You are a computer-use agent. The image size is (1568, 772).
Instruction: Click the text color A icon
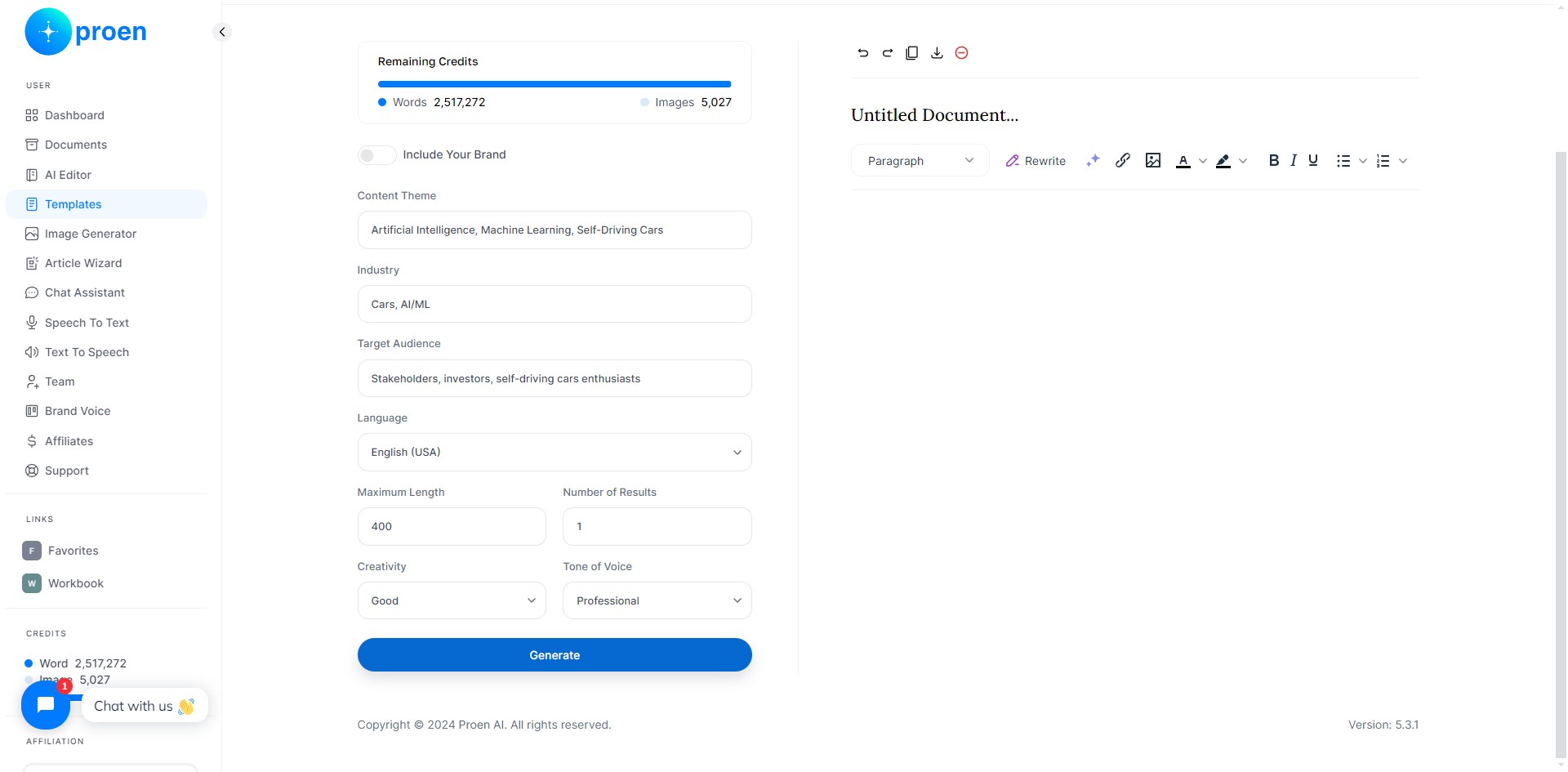[x=1183, y=161]
